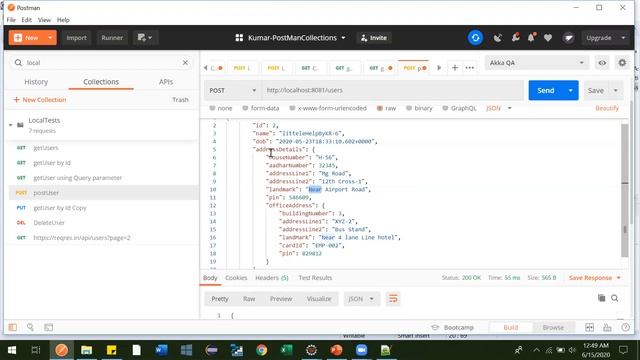640x360 pixels.
Task: Click the Beautify link
Action: click(607, 108)
